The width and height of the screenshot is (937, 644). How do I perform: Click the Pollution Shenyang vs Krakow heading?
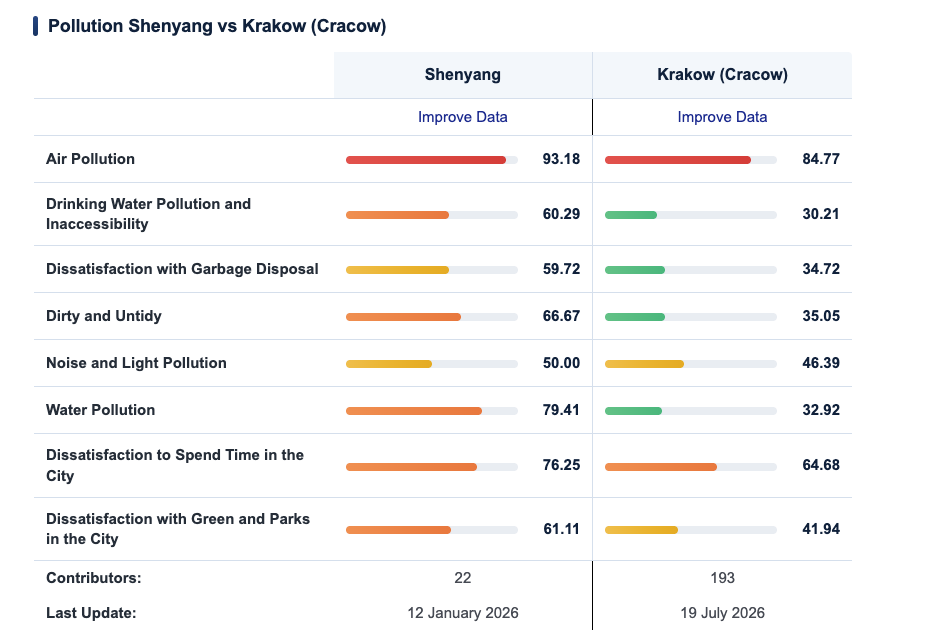click(217, 26)
